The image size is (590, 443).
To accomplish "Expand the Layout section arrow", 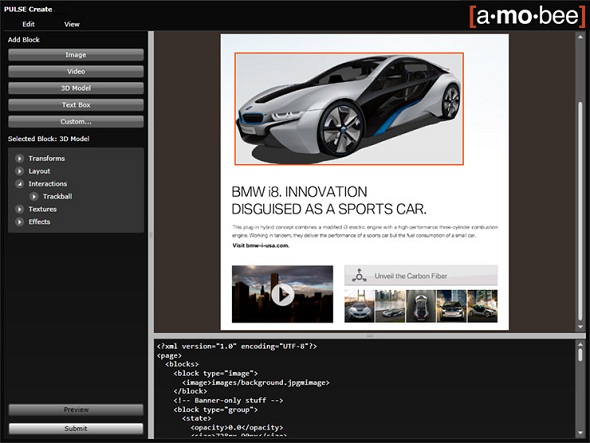I will (x=19, y=171).
